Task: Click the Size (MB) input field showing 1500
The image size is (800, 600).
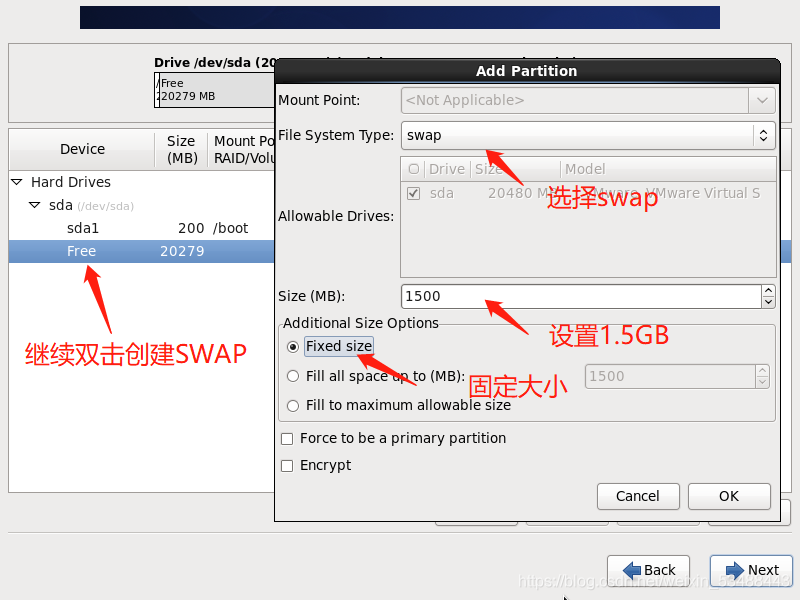Action: click(x=581, y=296)
